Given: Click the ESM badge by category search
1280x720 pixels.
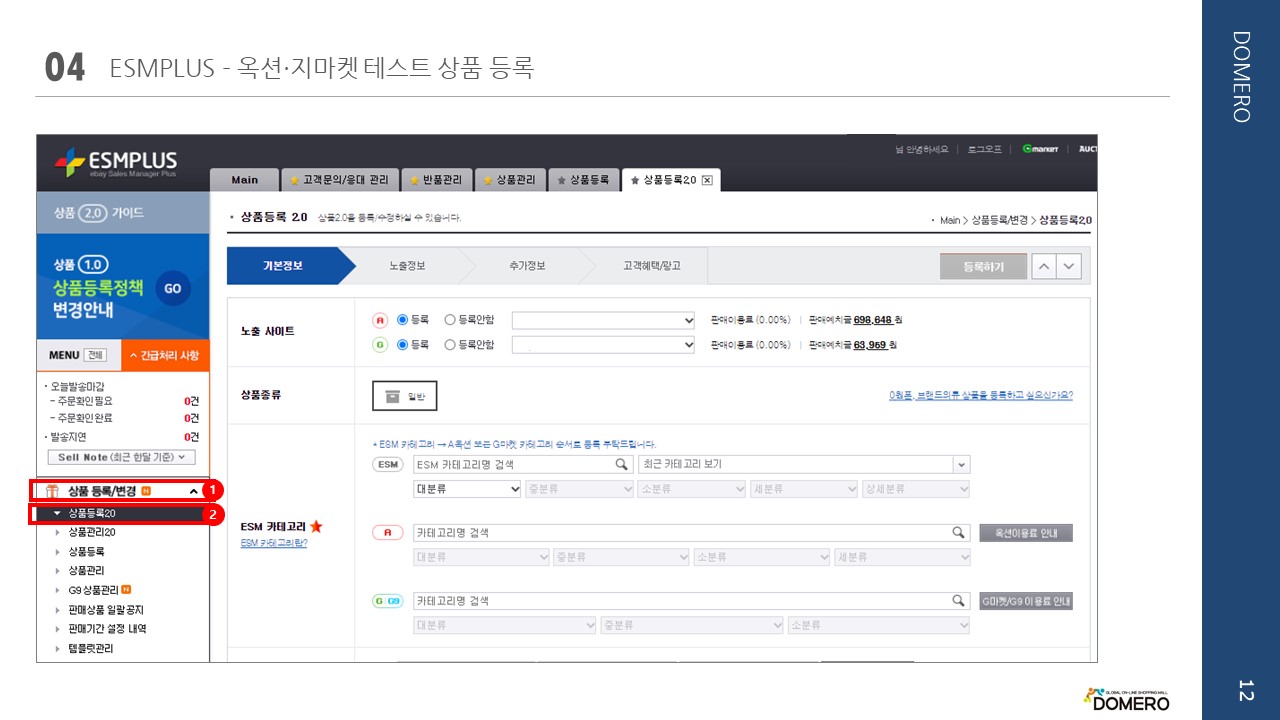Looking at the screenshot, I should 388,464.
